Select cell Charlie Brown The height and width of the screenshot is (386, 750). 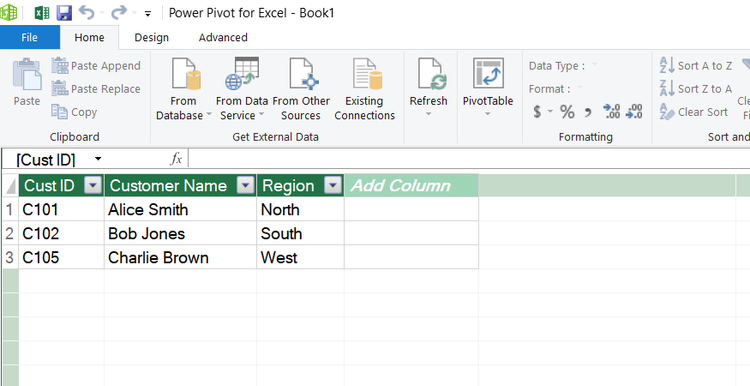pyautogui.click(x=180, y=257)
